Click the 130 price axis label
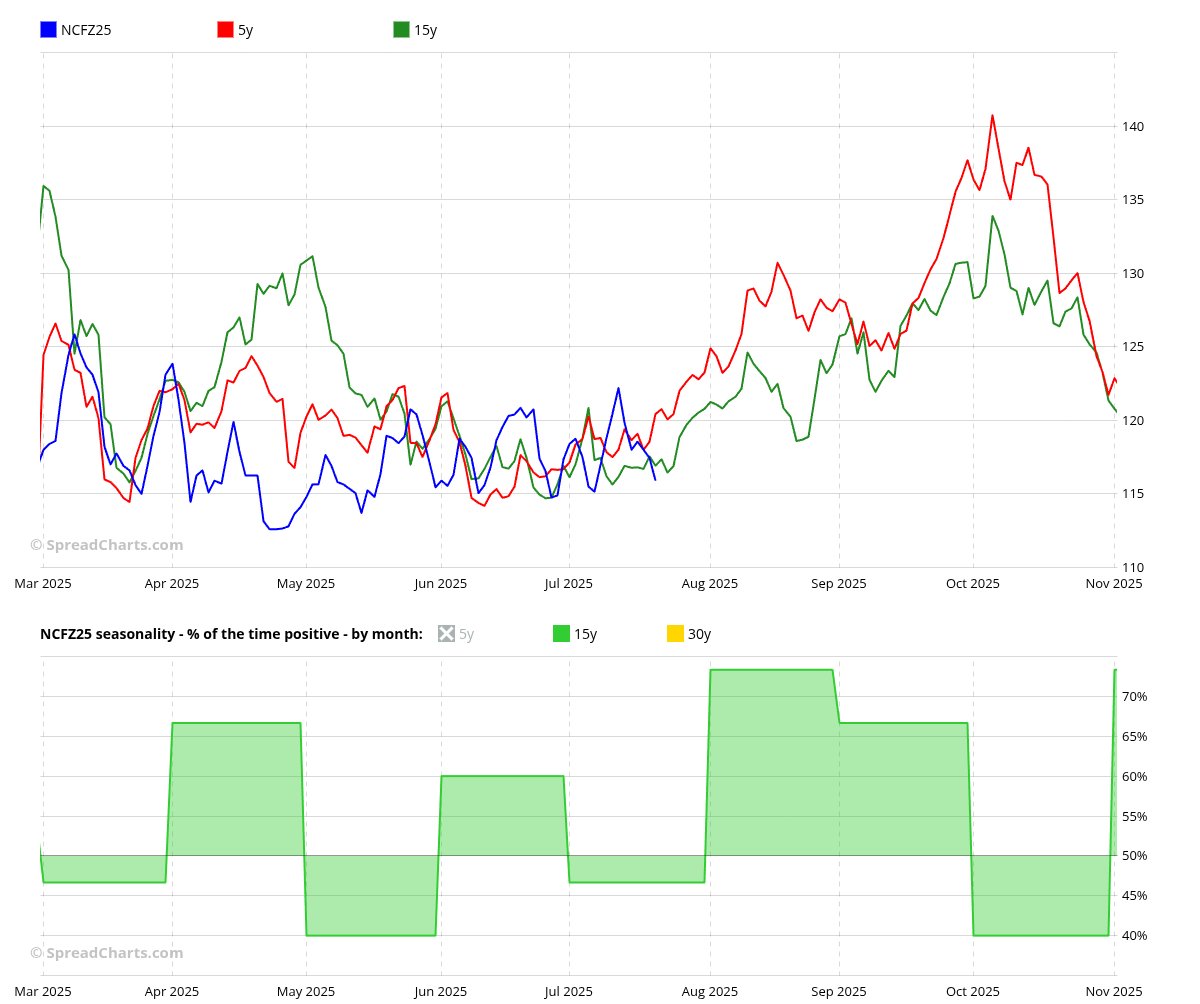Viewport: 1200px width, 1004px height. pyautogui.click(x=1134, y=273)
